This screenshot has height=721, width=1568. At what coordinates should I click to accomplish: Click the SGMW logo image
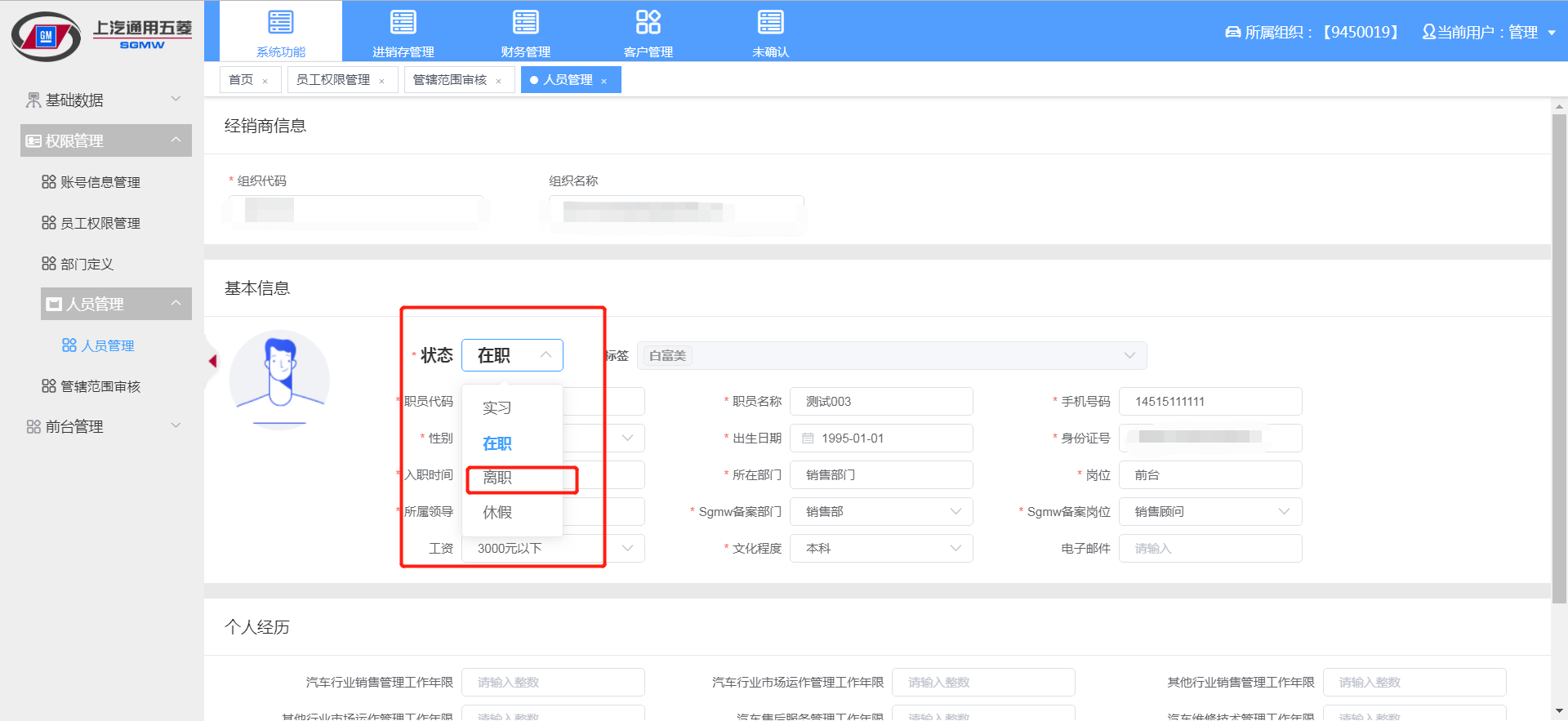101,36
